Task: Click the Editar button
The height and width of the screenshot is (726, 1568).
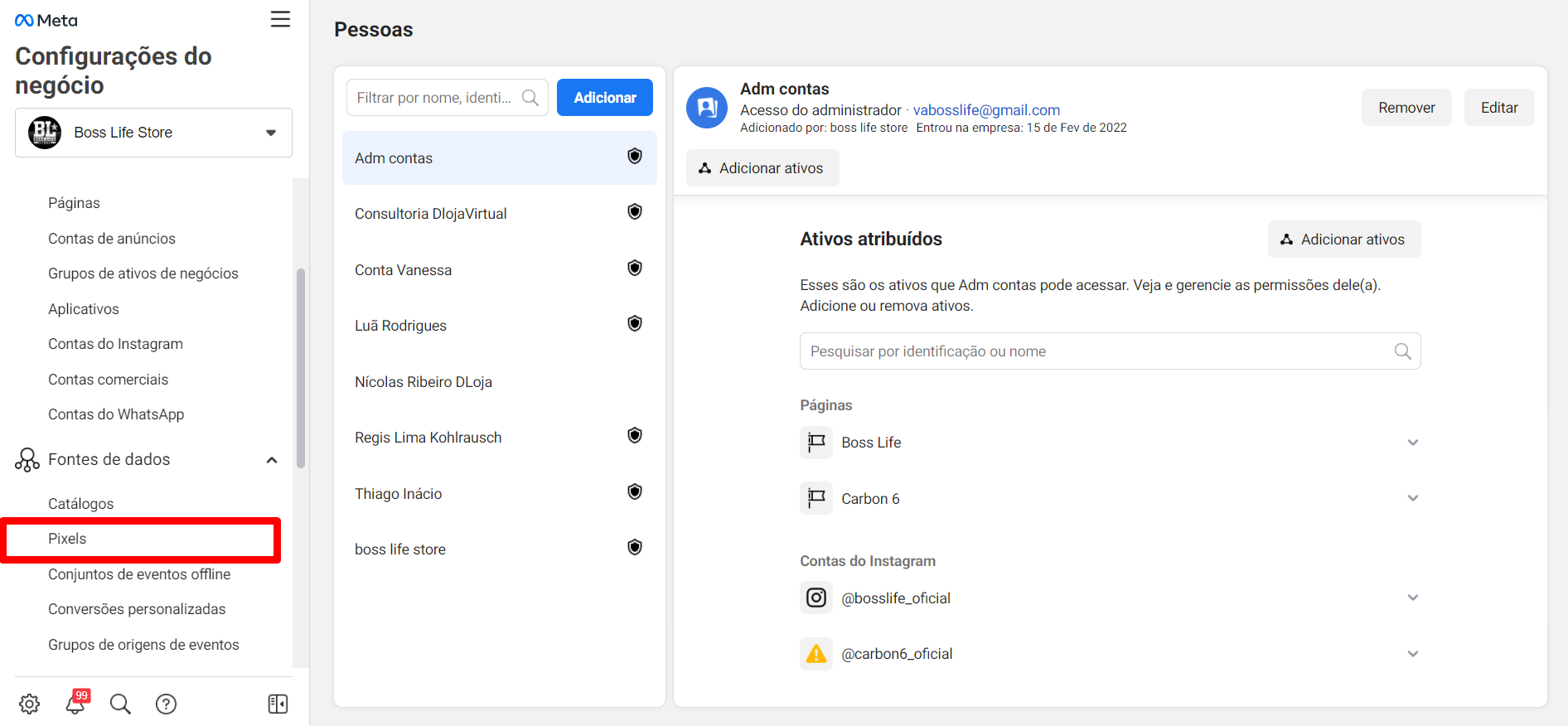Action: [x=1499, y=108]
